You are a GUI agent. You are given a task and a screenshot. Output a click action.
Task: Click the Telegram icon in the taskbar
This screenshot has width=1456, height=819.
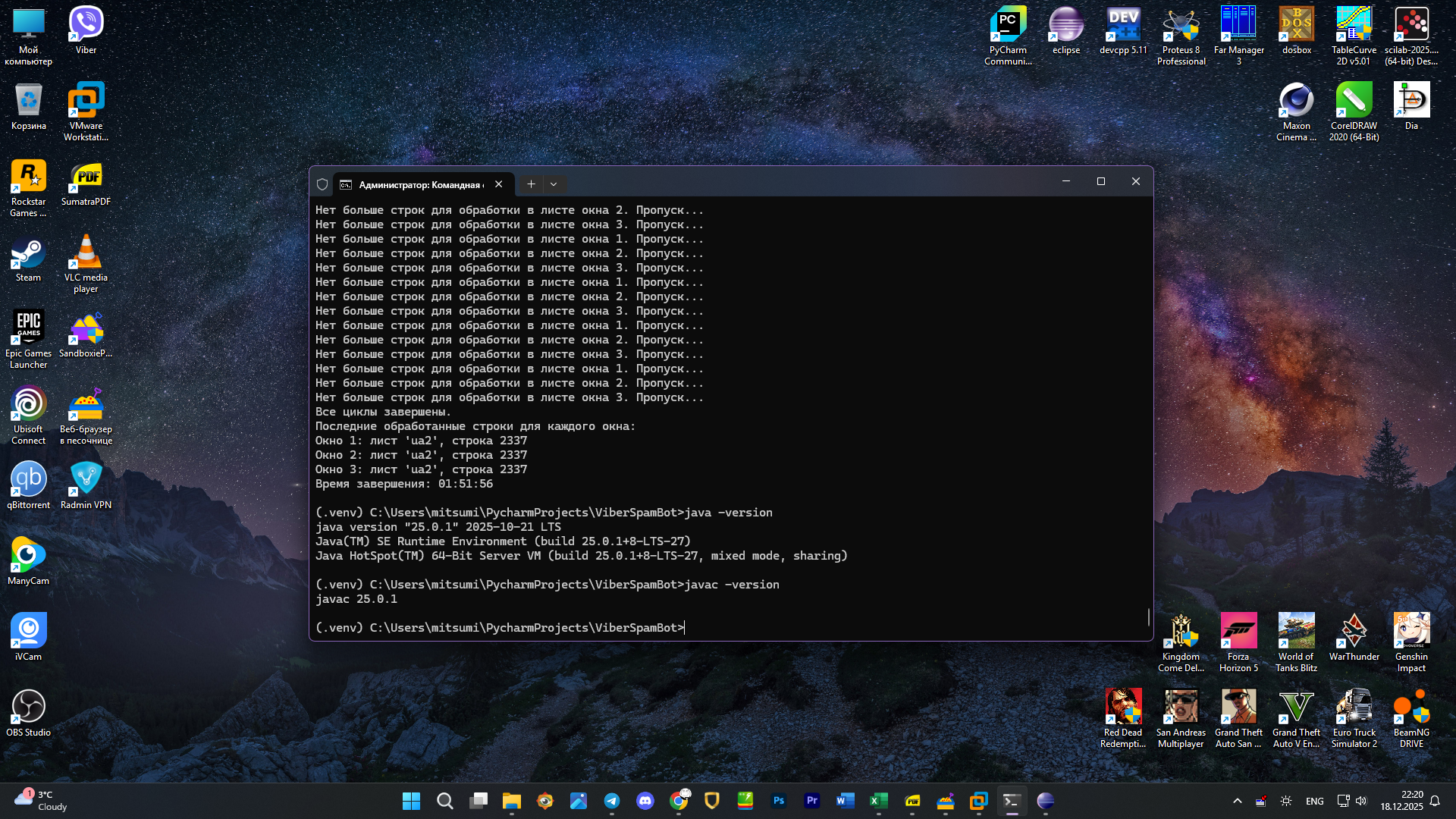pos(612,801)
